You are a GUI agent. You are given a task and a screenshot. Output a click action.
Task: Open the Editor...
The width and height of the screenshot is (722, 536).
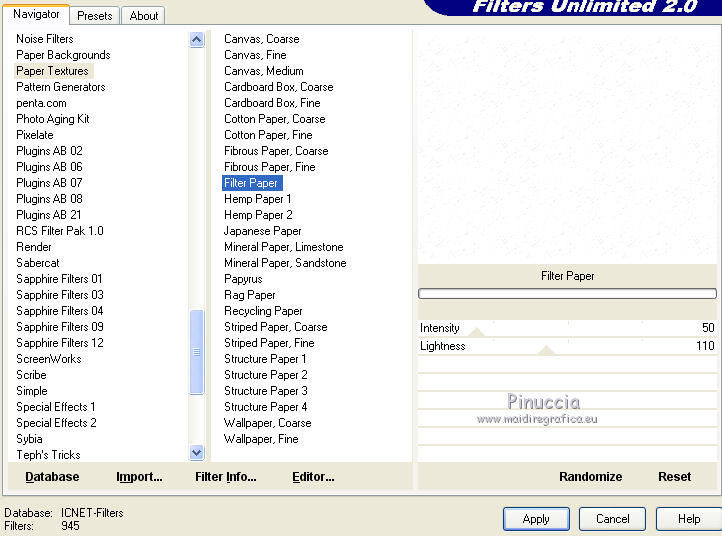tap(313, 477)
